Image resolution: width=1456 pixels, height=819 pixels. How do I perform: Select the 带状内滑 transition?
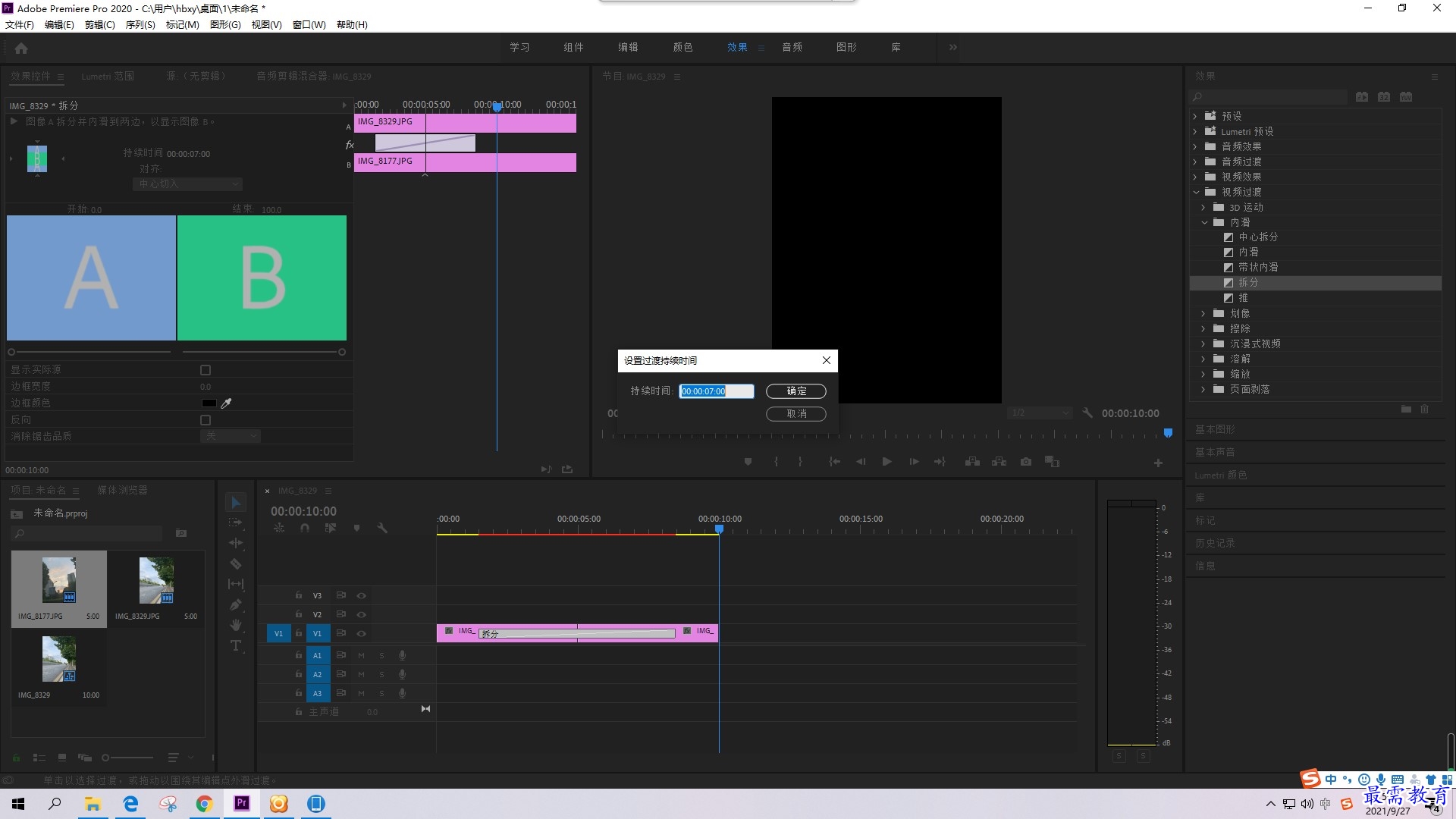(x=1258, y=268)
